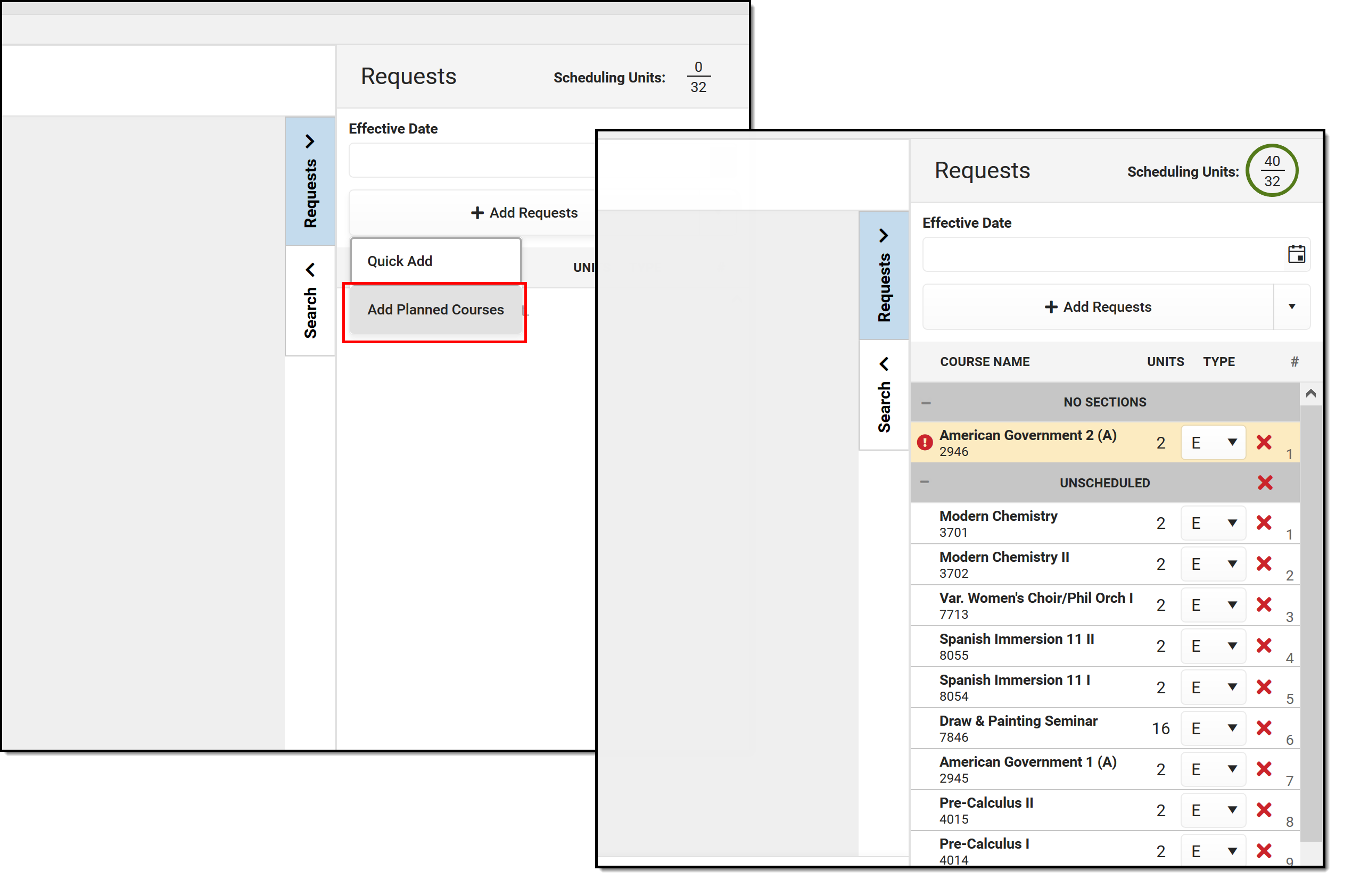The image size is (1352, 896).
Task: Open Add Requests dropdown arrow on right panel
Action: (x=1291, y=306)
